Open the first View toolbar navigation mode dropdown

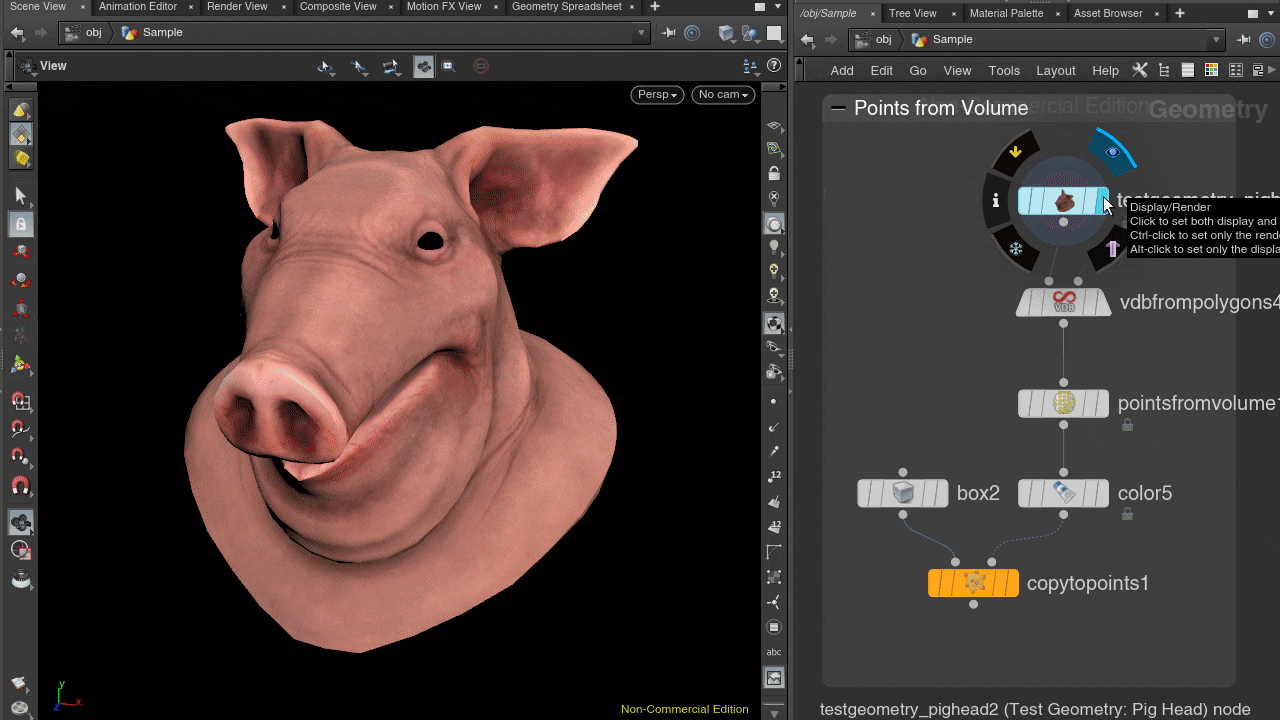point(326,67)
